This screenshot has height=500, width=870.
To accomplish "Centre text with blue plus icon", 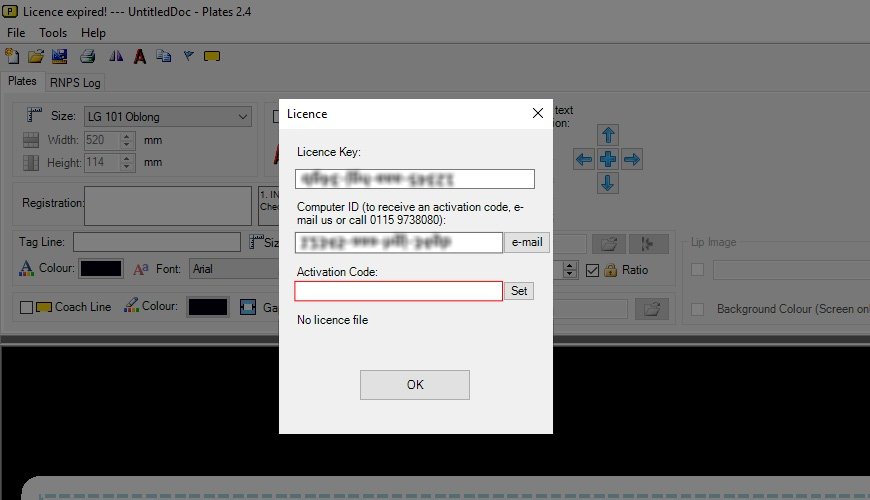I will point(608,159).
